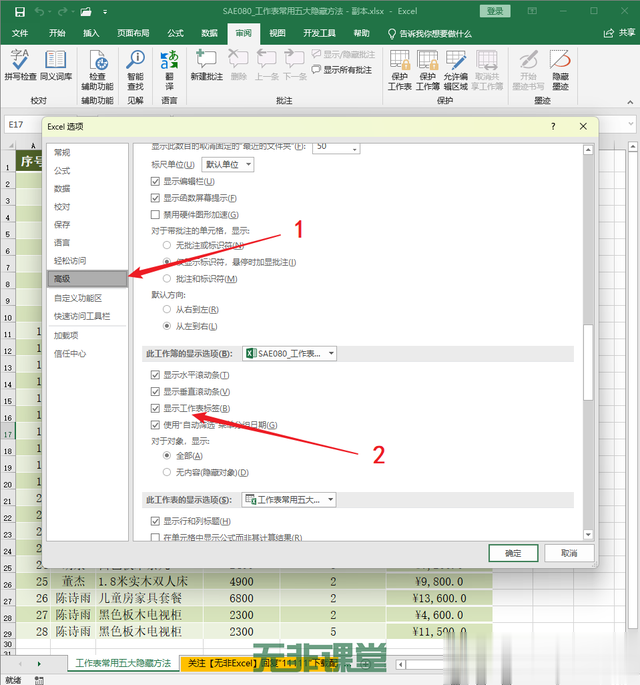
Task: Click the Open folder quick access icon
Action: click(86, 12)
